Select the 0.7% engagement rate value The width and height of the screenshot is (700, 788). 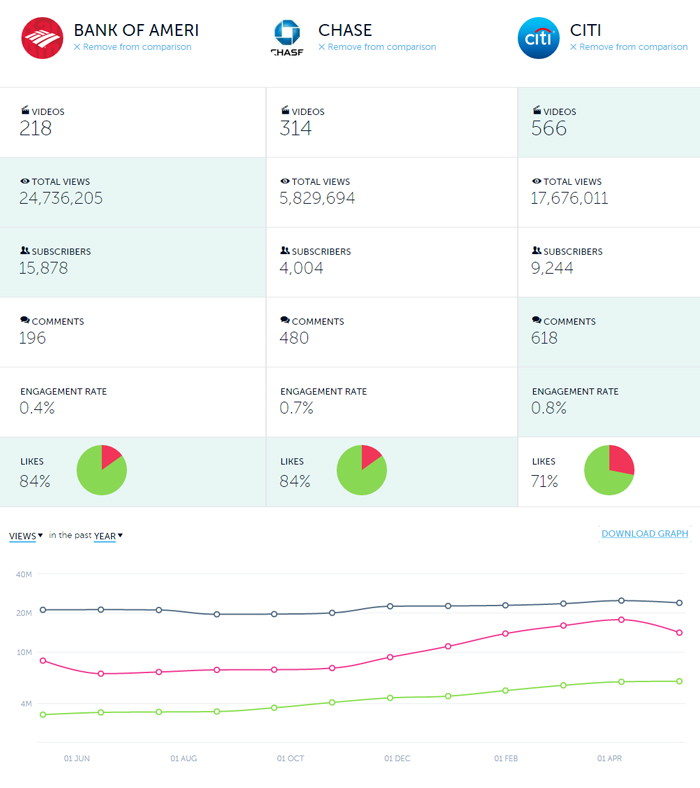tap(296, 408)
